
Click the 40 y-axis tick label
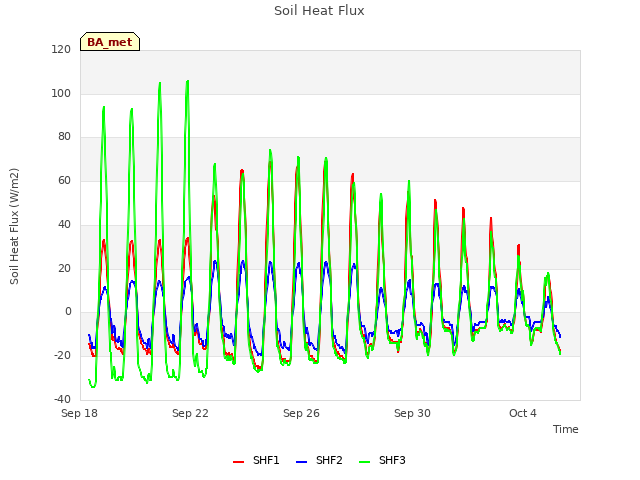(x=64, y=224)
